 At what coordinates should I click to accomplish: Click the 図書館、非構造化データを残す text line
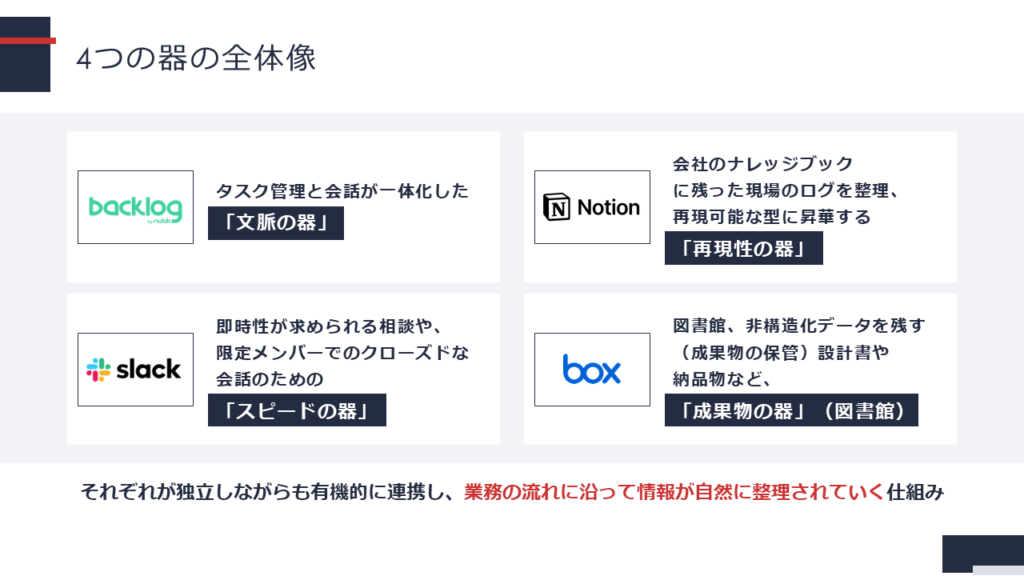pos(799,326)
